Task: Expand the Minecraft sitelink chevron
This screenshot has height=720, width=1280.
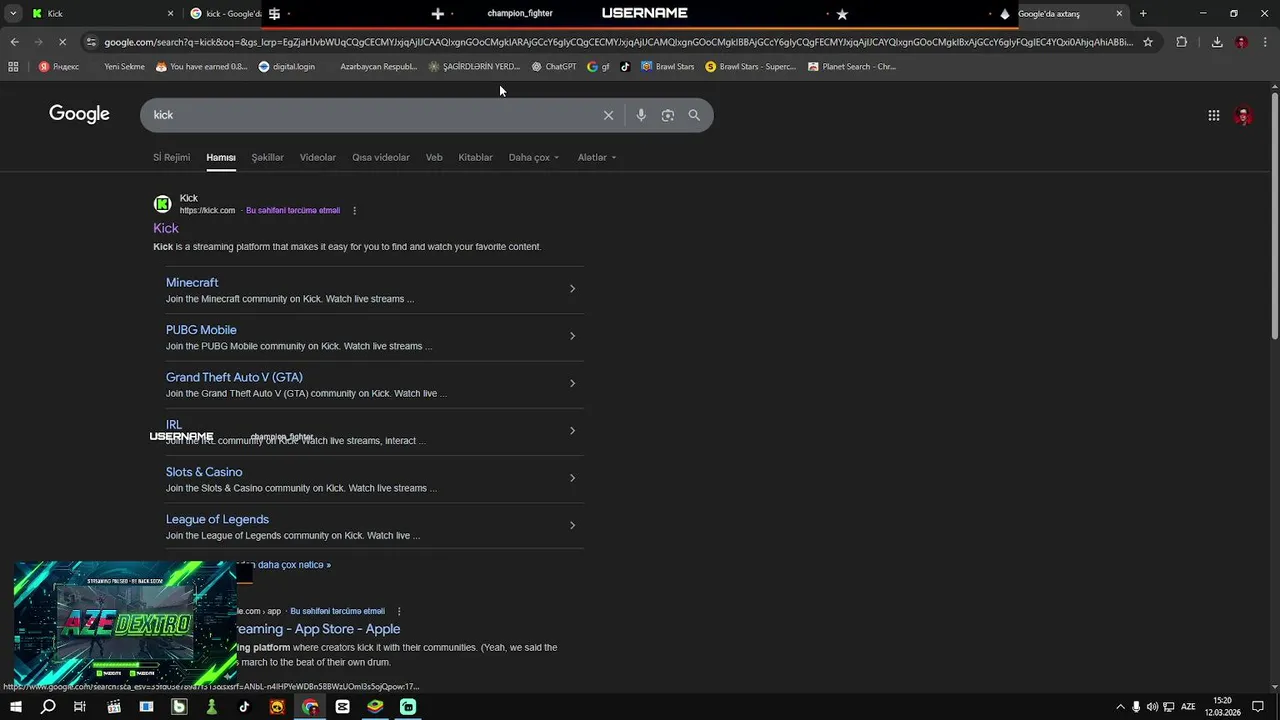Action: click(x=572, y=289)
